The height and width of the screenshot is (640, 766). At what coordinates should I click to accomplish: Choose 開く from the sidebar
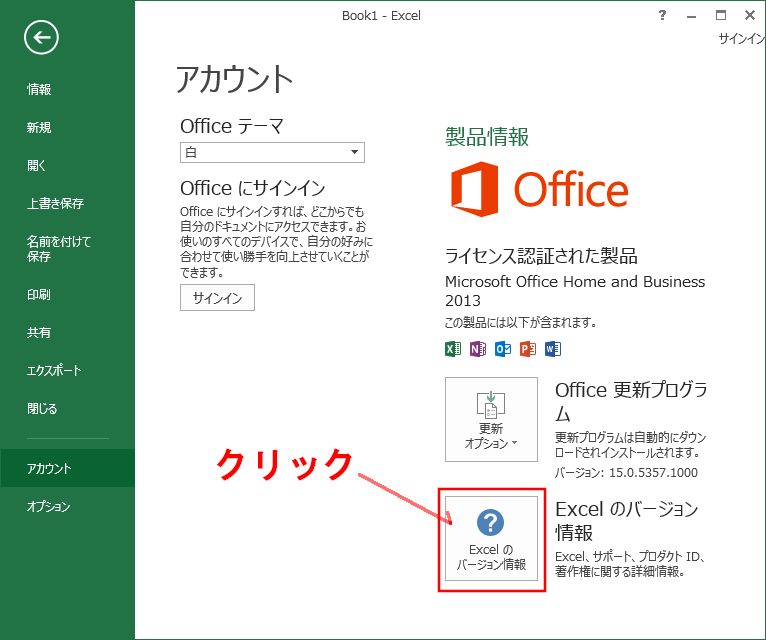click(36, 166)
